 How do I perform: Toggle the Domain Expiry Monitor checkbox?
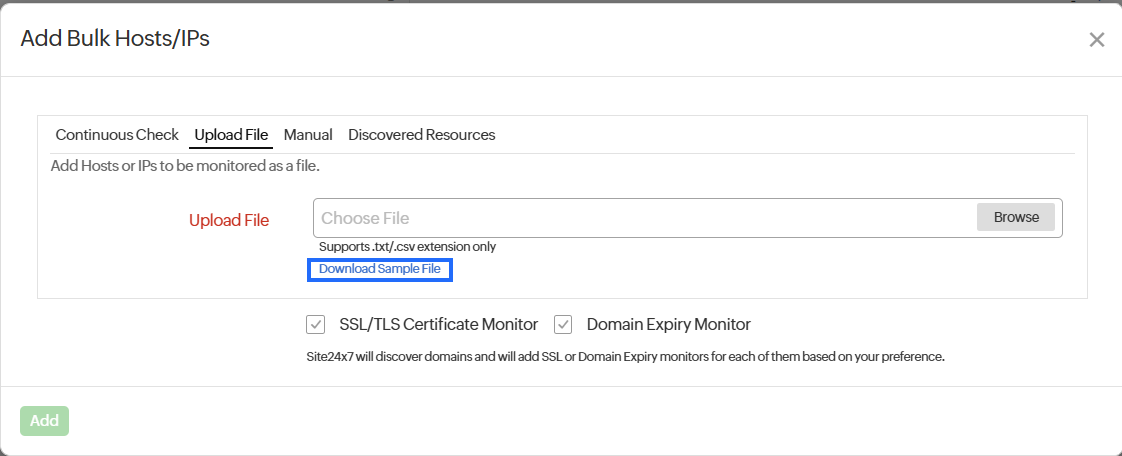pyautogui.click(x=563, y=324)
